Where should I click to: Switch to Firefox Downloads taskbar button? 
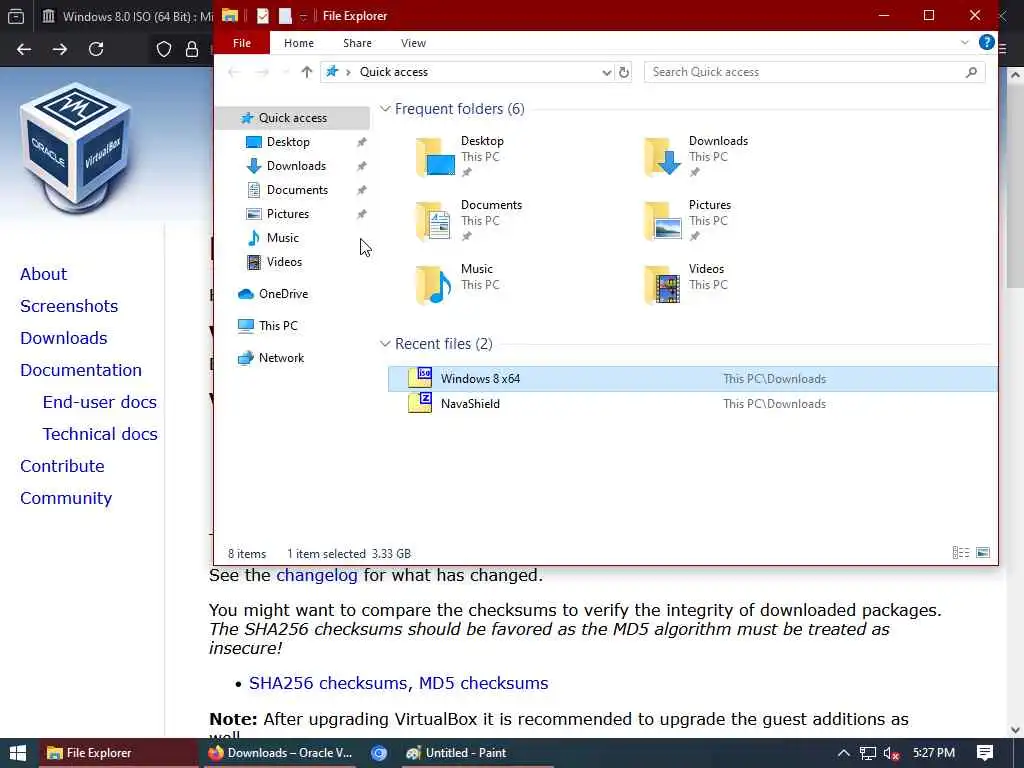(280, 753)
